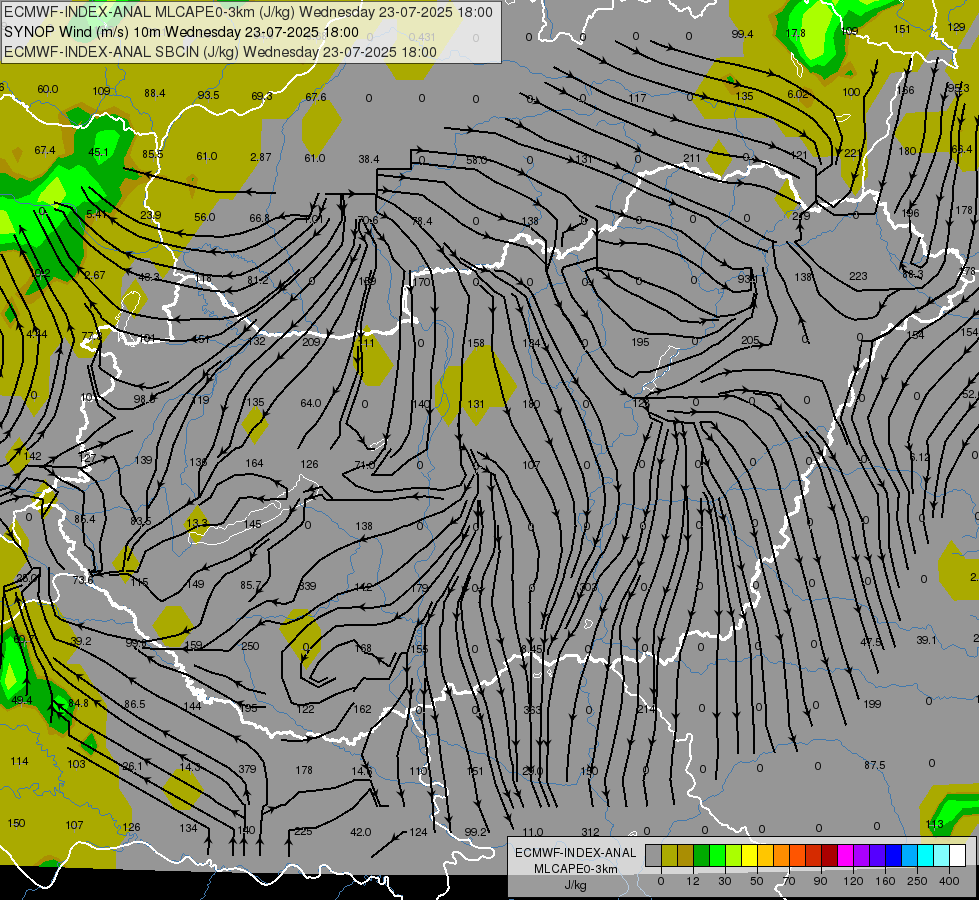Click the legend title ECMWF-INDEX-ANAL

(x=575, y=853)
